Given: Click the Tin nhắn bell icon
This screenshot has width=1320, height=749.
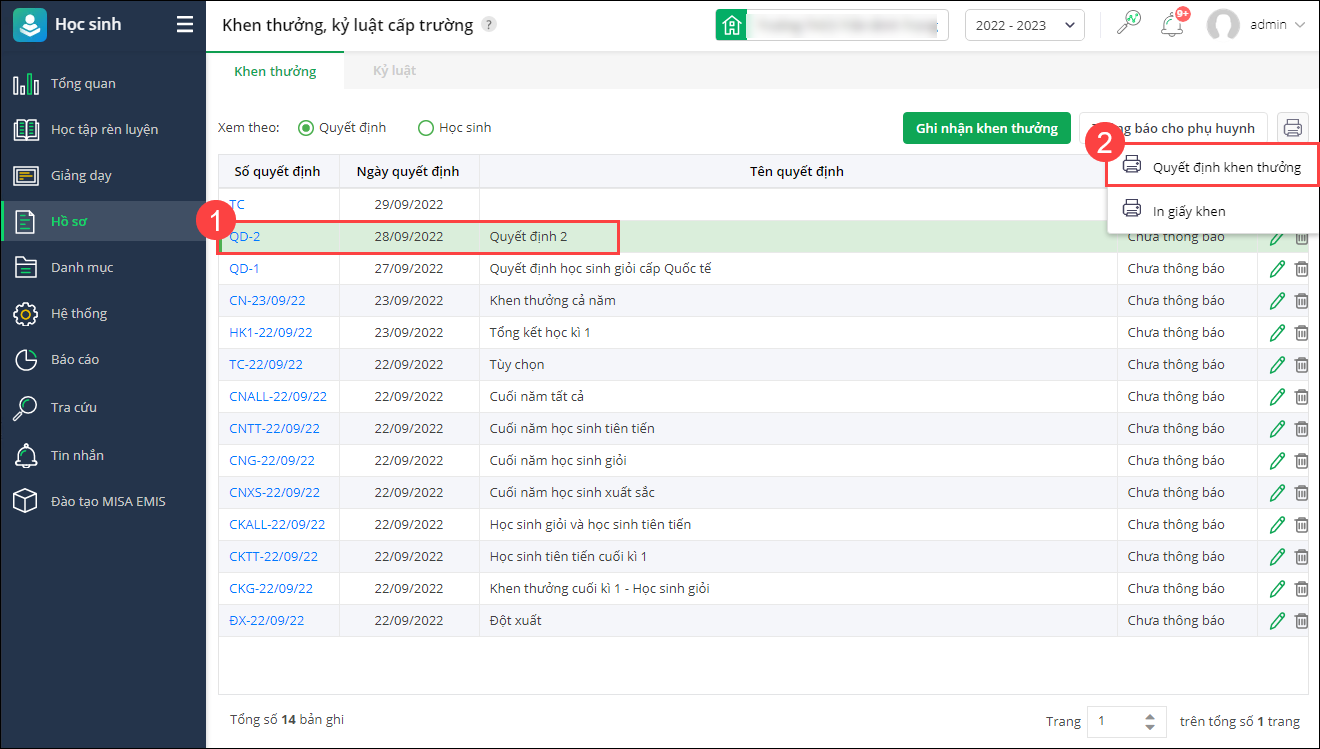Looking at the screenshot, I should point(26,455).
